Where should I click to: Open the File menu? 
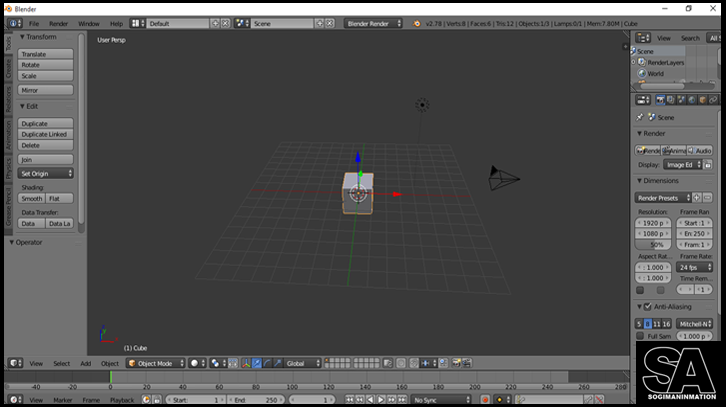34,24
